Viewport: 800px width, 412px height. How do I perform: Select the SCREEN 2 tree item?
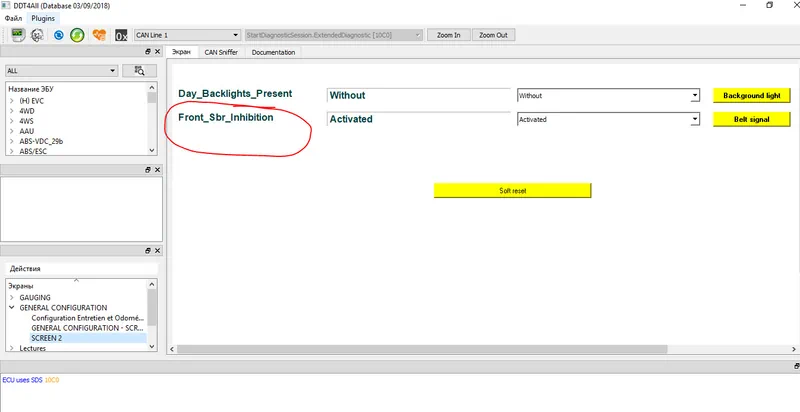click(47, 338)
